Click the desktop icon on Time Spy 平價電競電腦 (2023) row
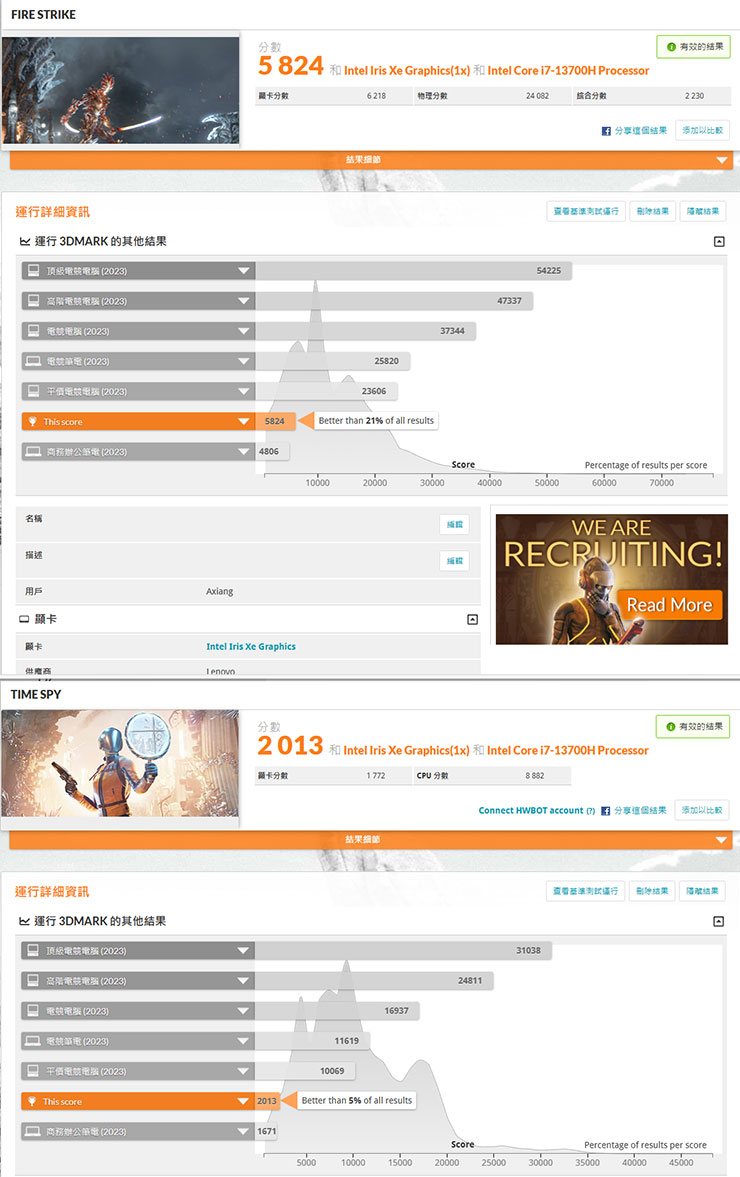 coord(32,1070)
